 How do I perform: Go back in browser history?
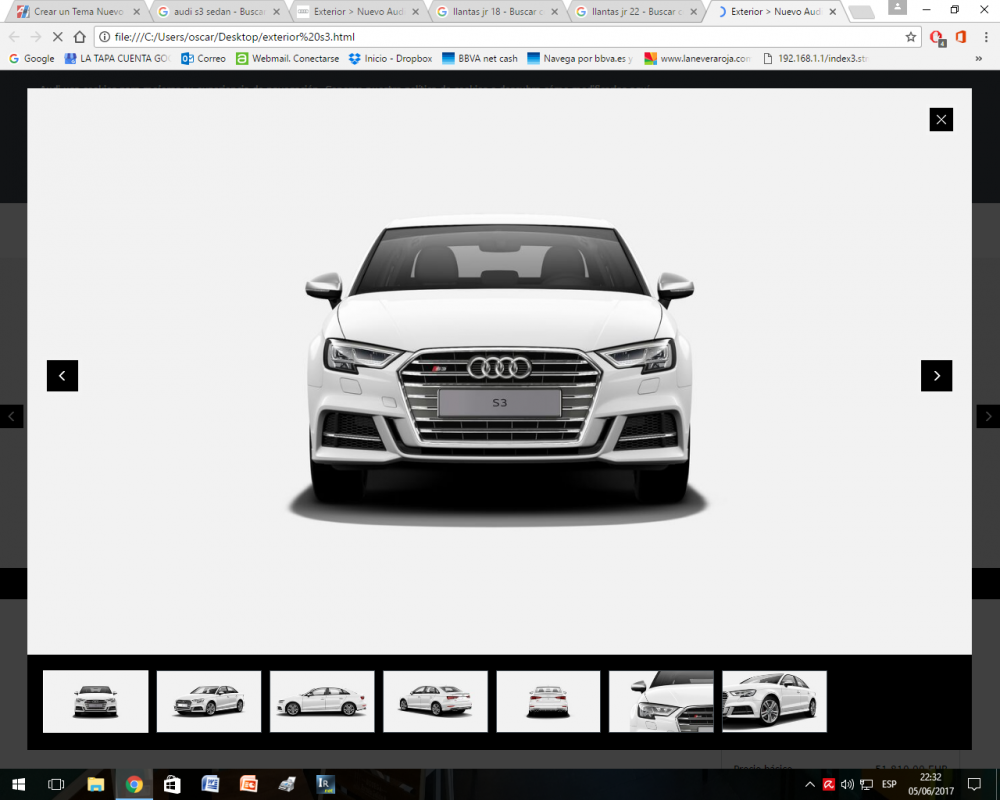point(14,37)
